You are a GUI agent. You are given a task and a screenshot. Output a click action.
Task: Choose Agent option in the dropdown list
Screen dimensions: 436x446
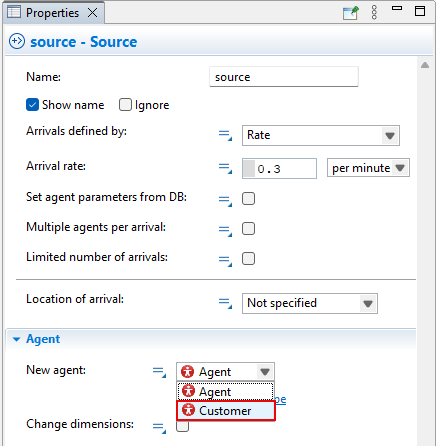point(225,391)
